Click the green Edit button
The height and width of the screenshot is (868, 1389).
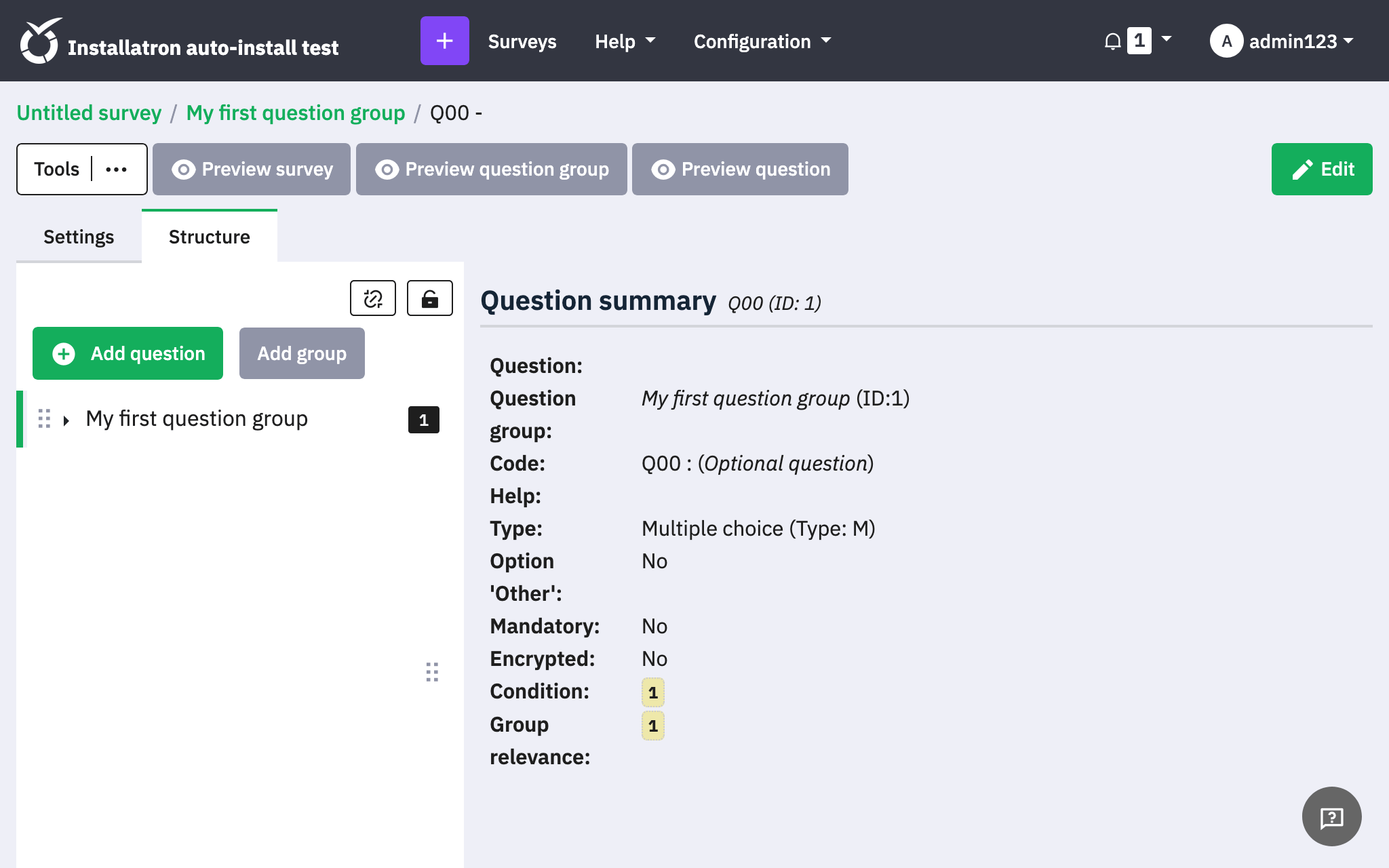click(x=1321, y=170)
